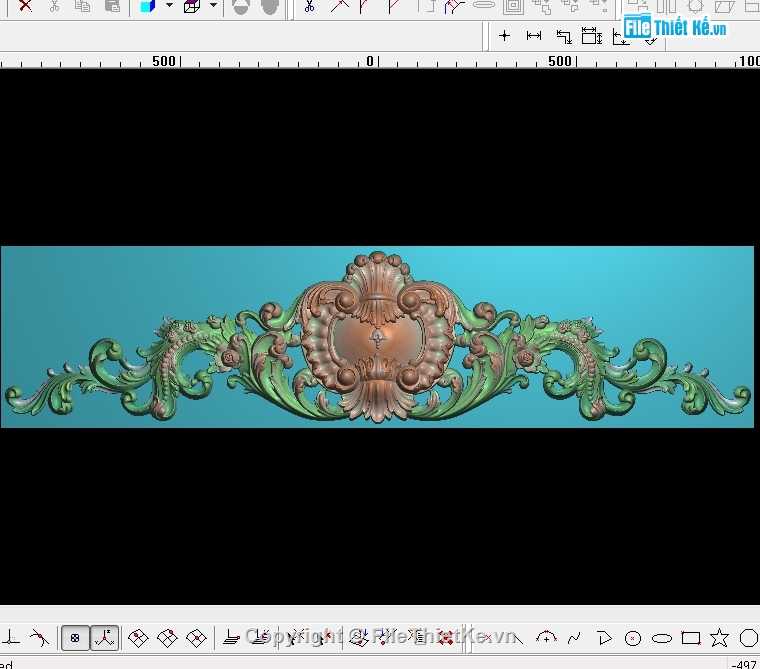Click the boxed width-height dimension icon

pos(592,36)
